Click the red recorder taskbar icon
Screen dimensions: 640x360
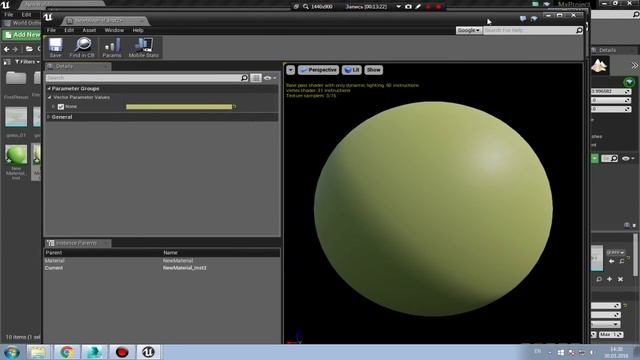[122, 352]
